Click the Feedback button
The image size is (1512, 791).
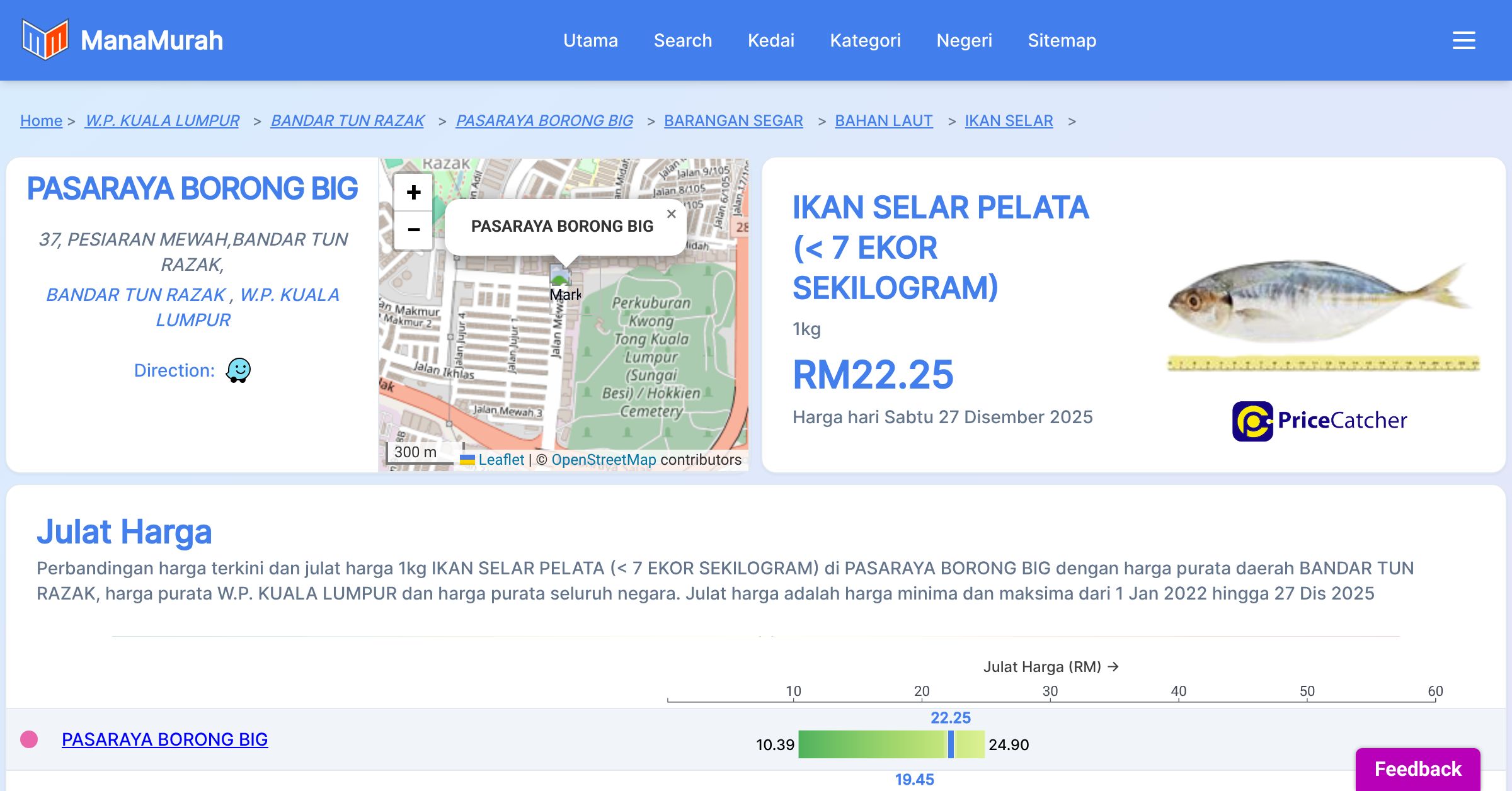pos(1417,768)
